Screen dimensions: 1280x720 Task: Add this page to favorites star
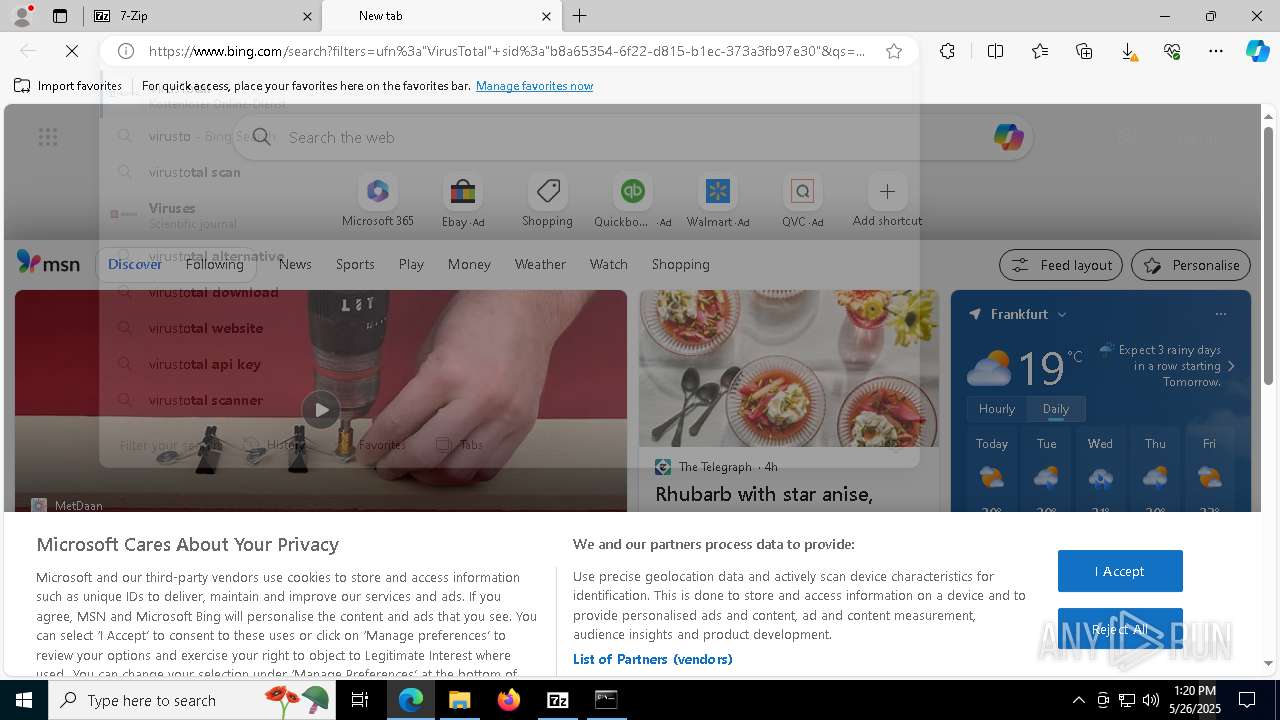pyautogui.click(x=894, y=51)
